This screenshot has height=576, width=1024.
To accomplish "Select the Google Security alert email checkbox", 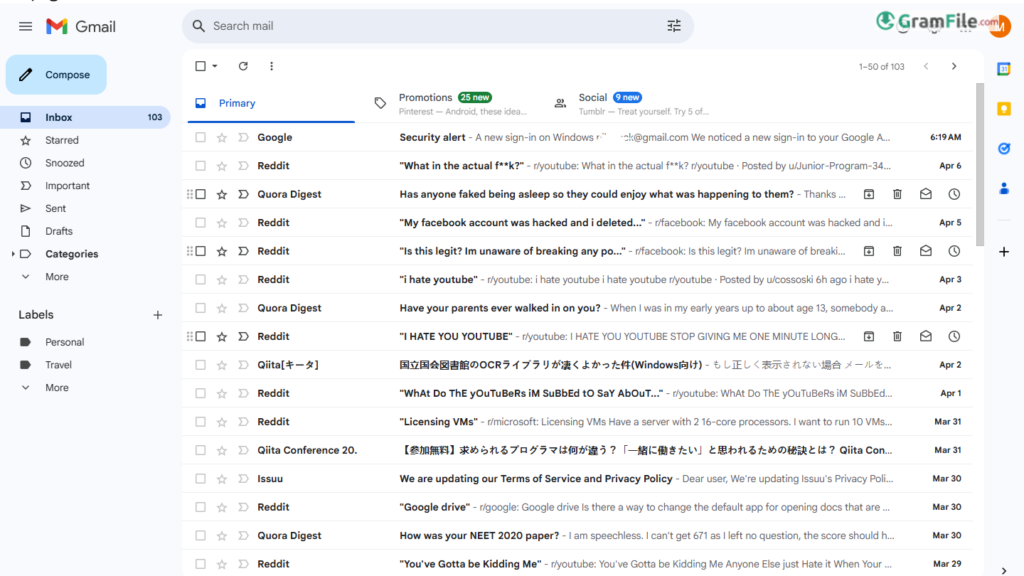I will 200,137.
